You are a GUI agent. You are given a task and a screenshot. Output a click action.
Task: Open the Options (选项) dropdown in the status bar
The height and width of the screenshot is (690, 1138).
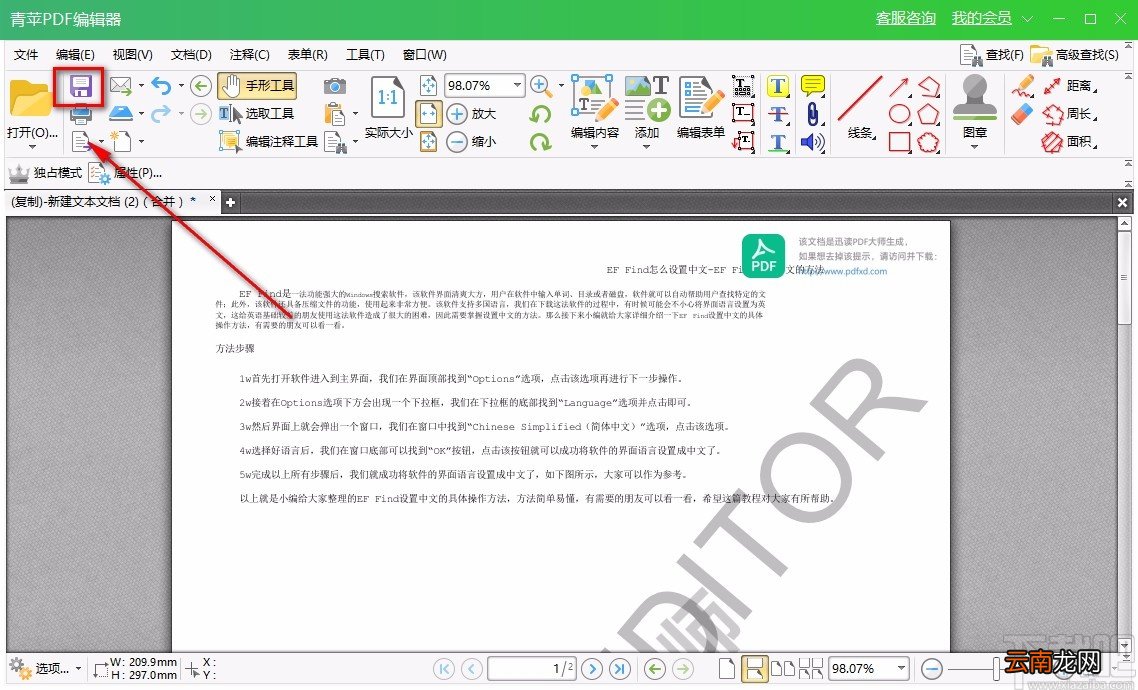coord(44,668)
